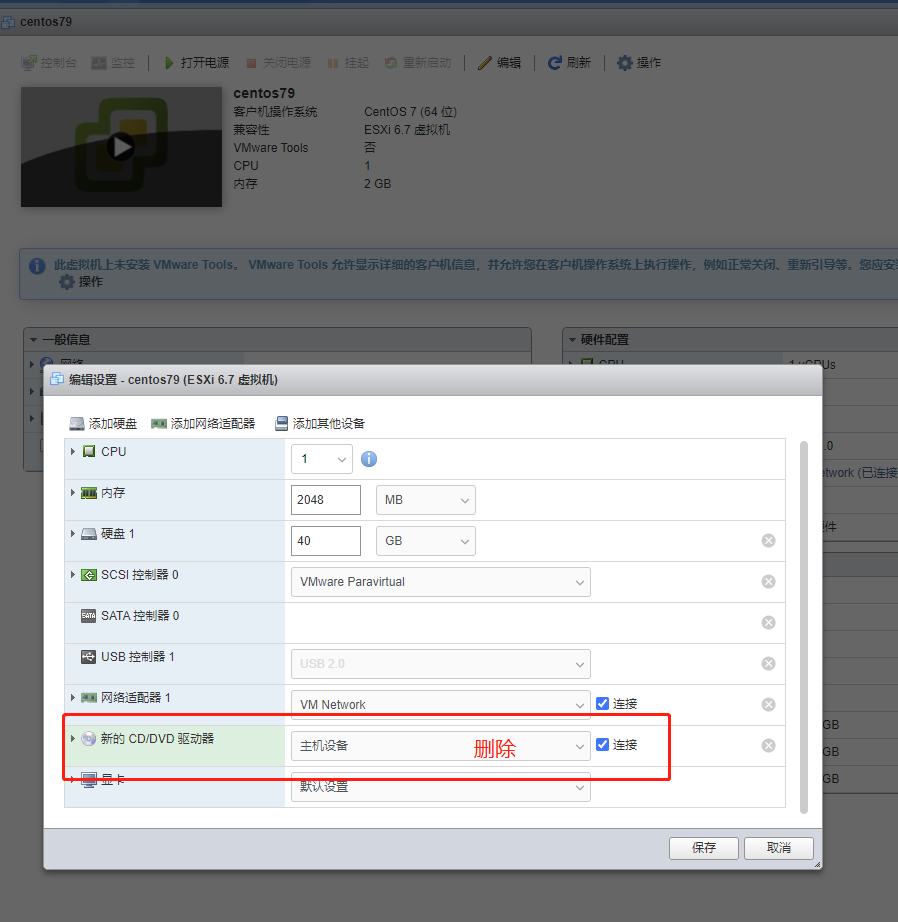
Task: Click the remove icon for SATA 控制器 0
Action: [x=768, y=622]
